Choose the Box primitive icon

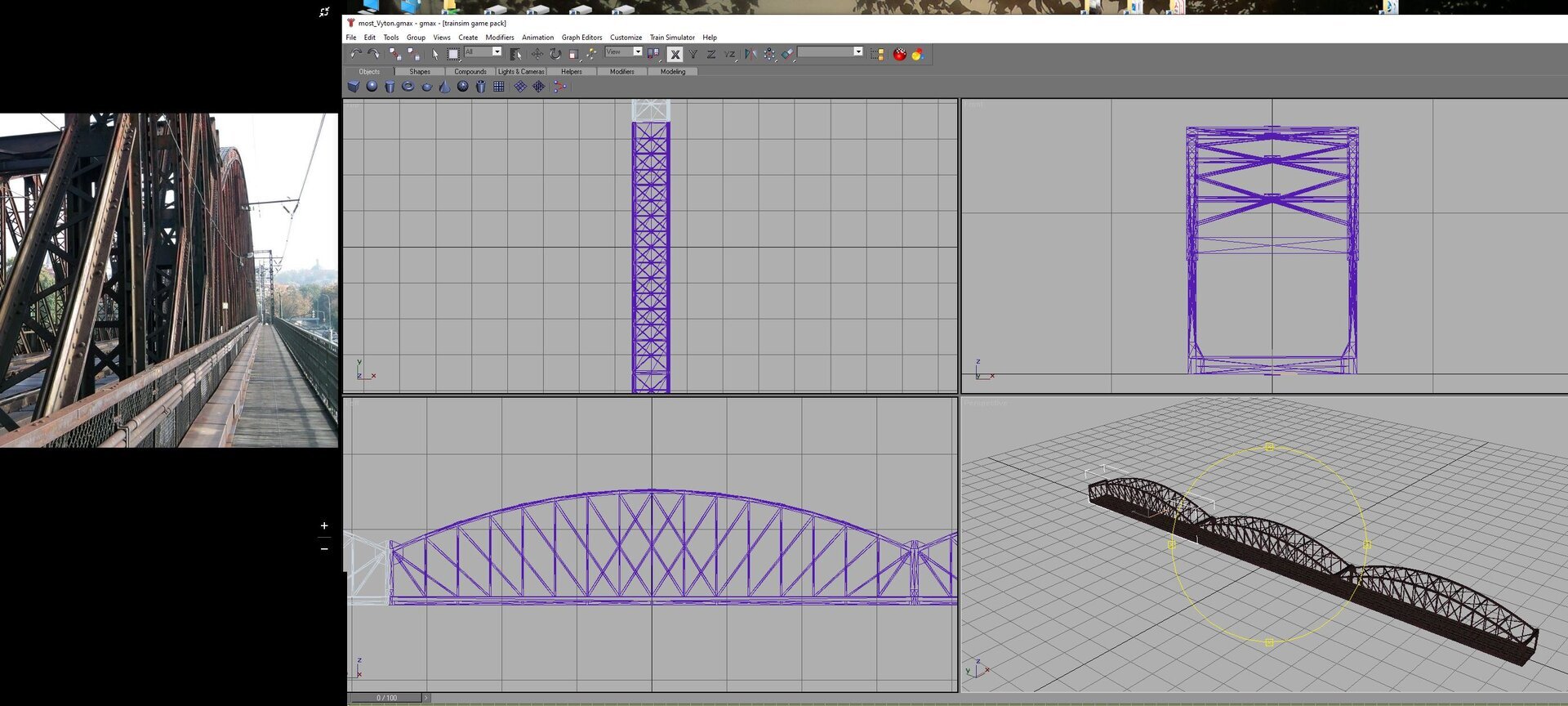[354, 87]
